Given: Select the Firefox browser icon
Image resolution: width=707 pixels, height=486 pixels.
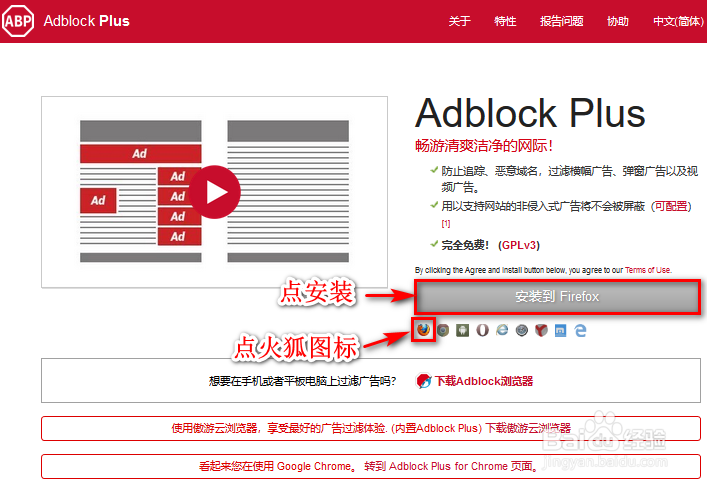Looking at the screenshot, I should (423, 330).
